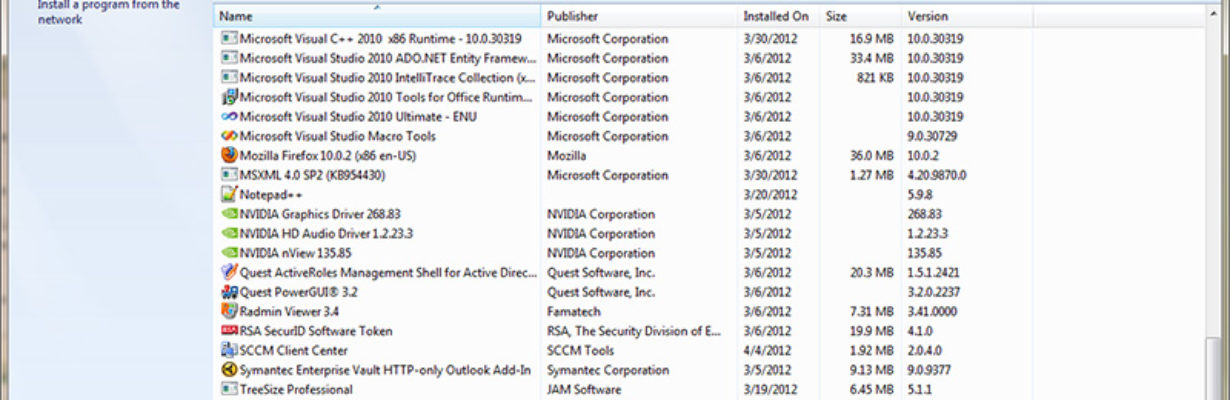The height and width of the screenshot is (400, 1230).
Task: Select the 'TreeSize Professional' program name
Action: tap(296, 390)
